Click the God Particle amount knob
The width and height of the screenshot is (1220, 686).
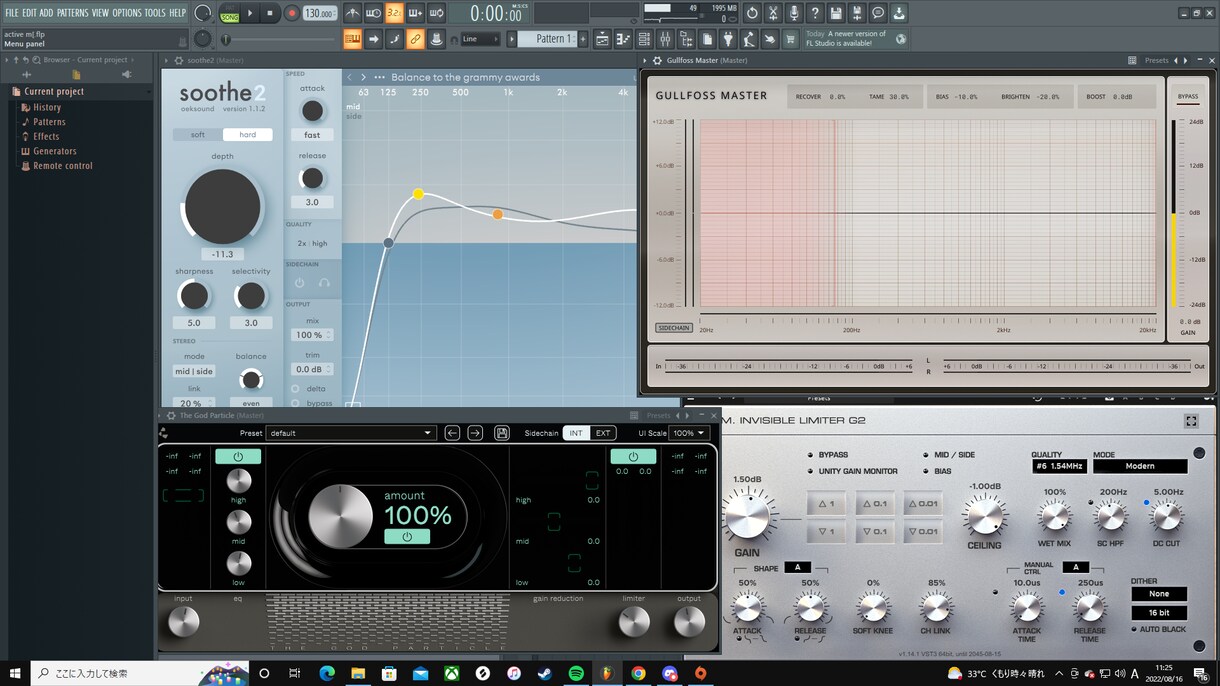tap(340, 517)
